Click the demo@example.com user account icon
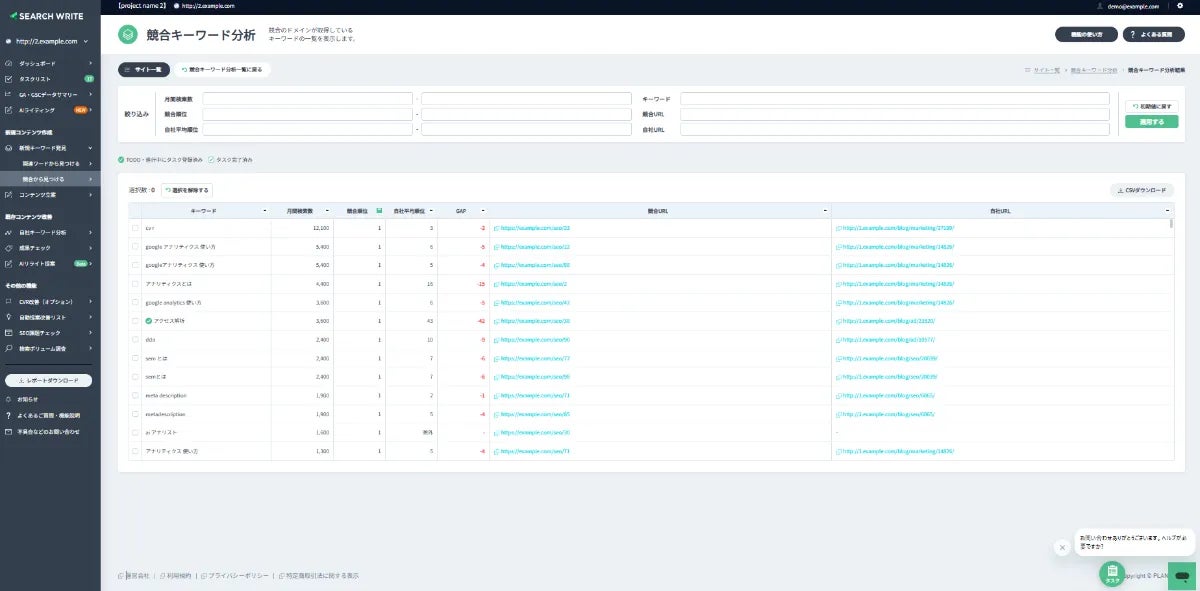 [1100, 6]
